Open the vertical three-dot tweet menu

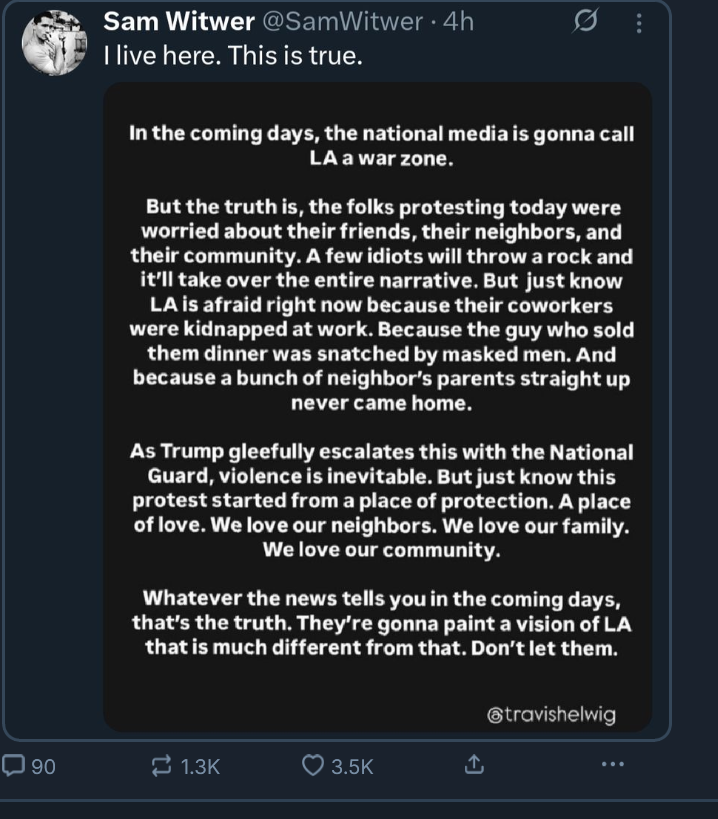[x=639, y=23]
